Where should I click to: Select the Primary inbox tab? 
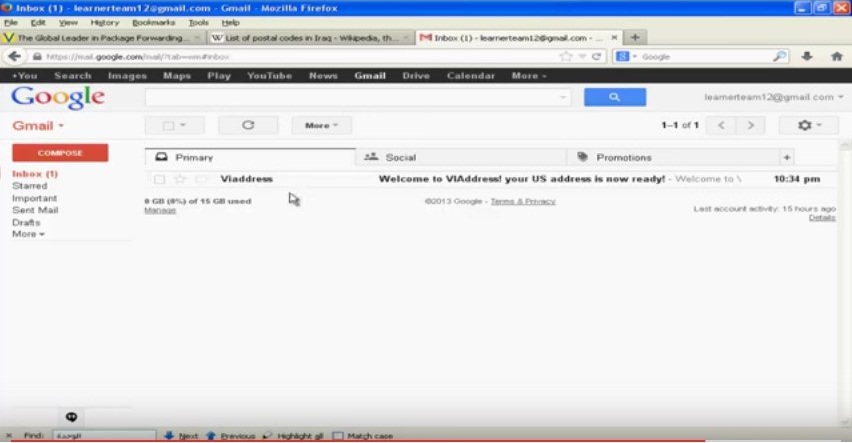250,157
